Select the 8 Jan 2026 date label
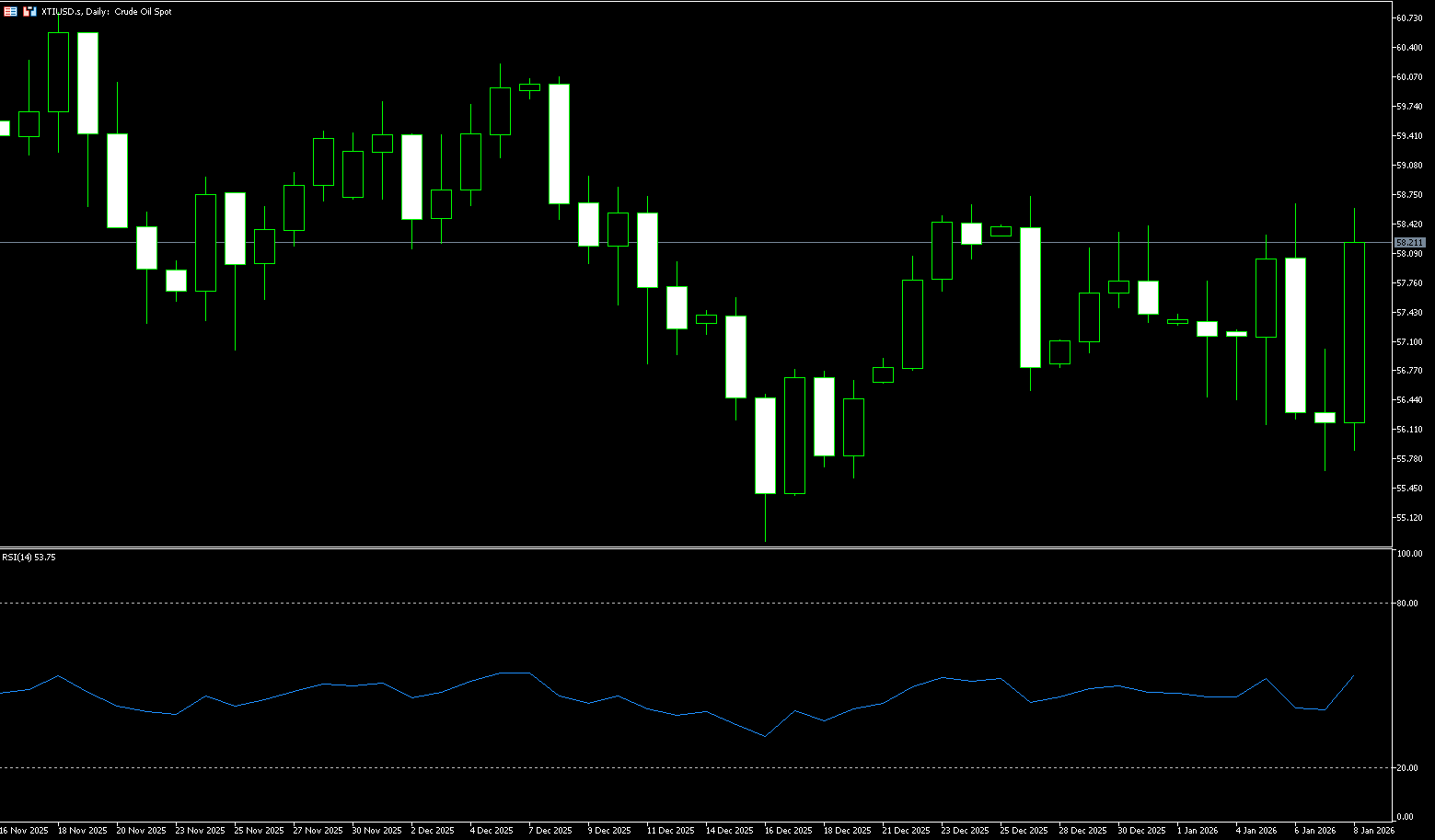 coord(1373,831)
